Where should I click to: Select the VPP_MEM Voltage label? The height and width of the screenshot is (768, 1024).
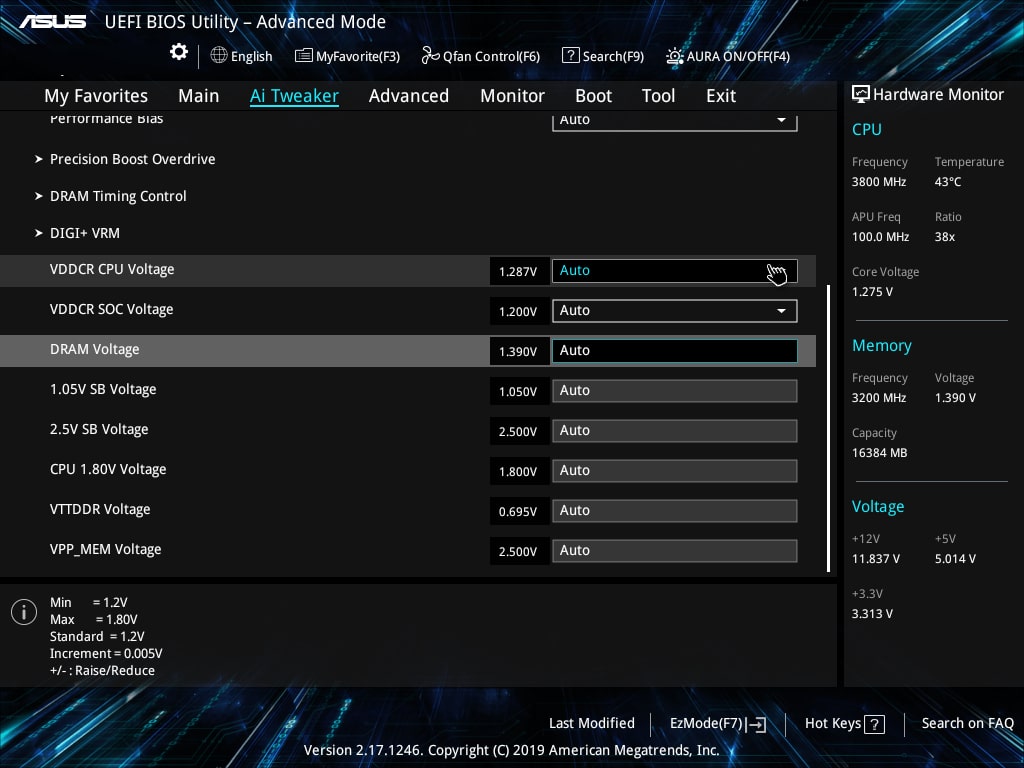point(106,550)
